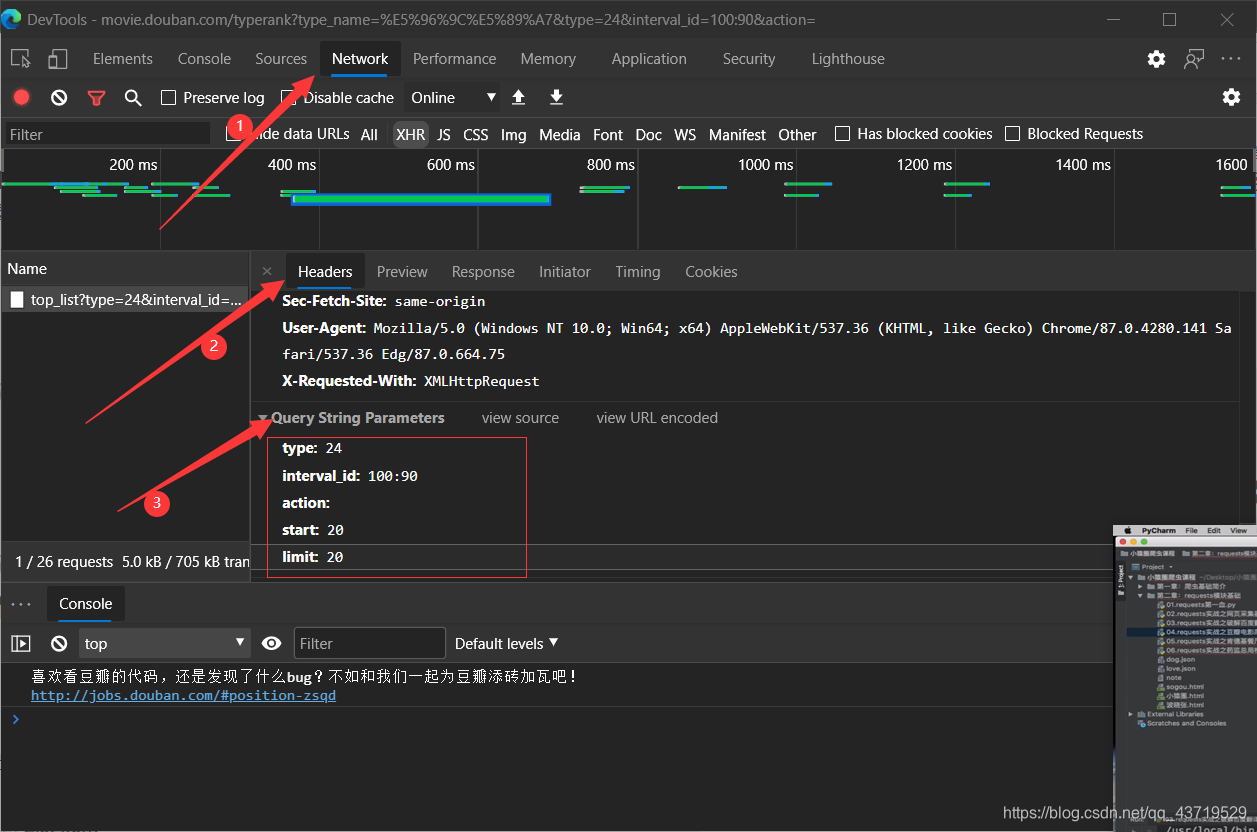The image size is (1257, 832).
Task: Check Has blocked cookies
Action: (x=842, y=133)
